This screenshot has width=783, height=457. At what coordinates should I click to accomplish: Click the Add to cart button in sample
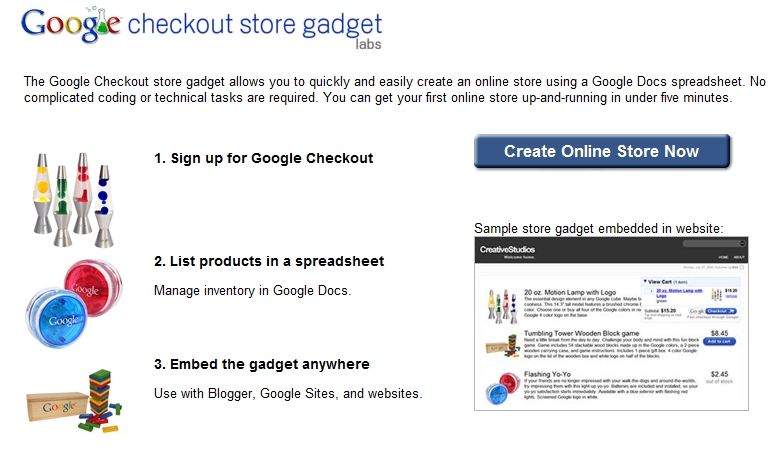pos(719,342)
